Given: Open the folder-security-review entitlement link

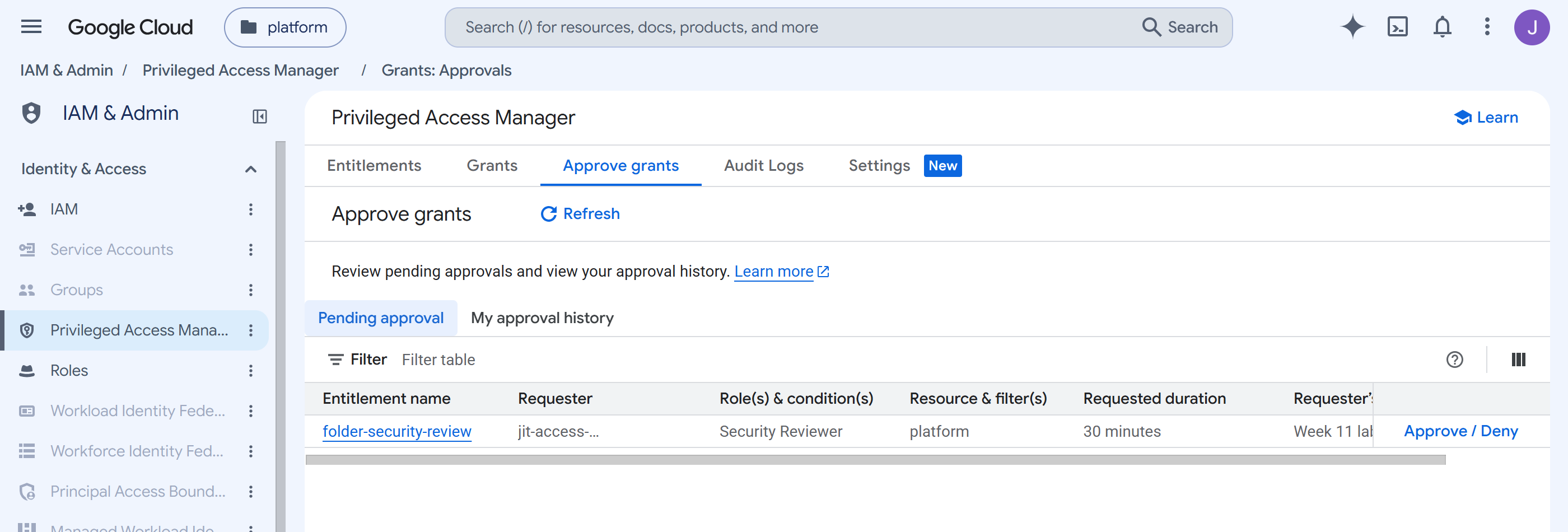Looking at the screenshot, I should click(x=397, y=432).
